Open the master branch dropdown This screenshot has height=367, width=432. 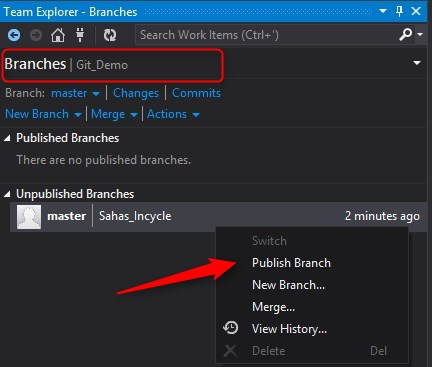(75, 93)
